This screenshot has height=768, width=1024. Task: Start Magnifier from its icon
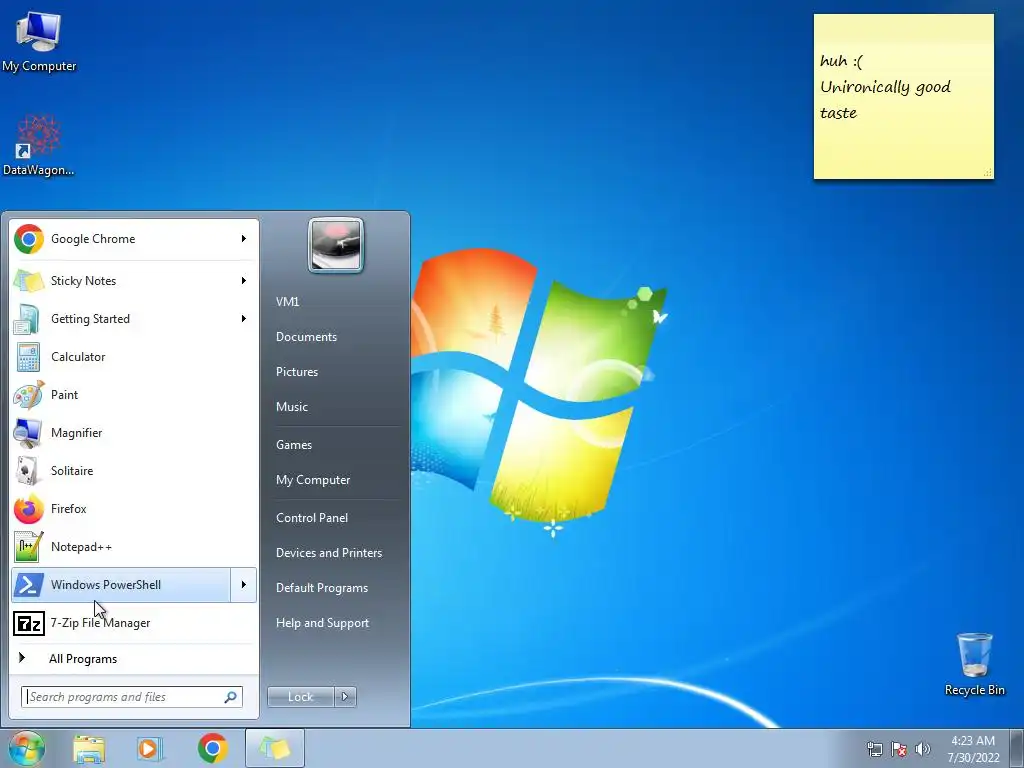coord(29,432)
